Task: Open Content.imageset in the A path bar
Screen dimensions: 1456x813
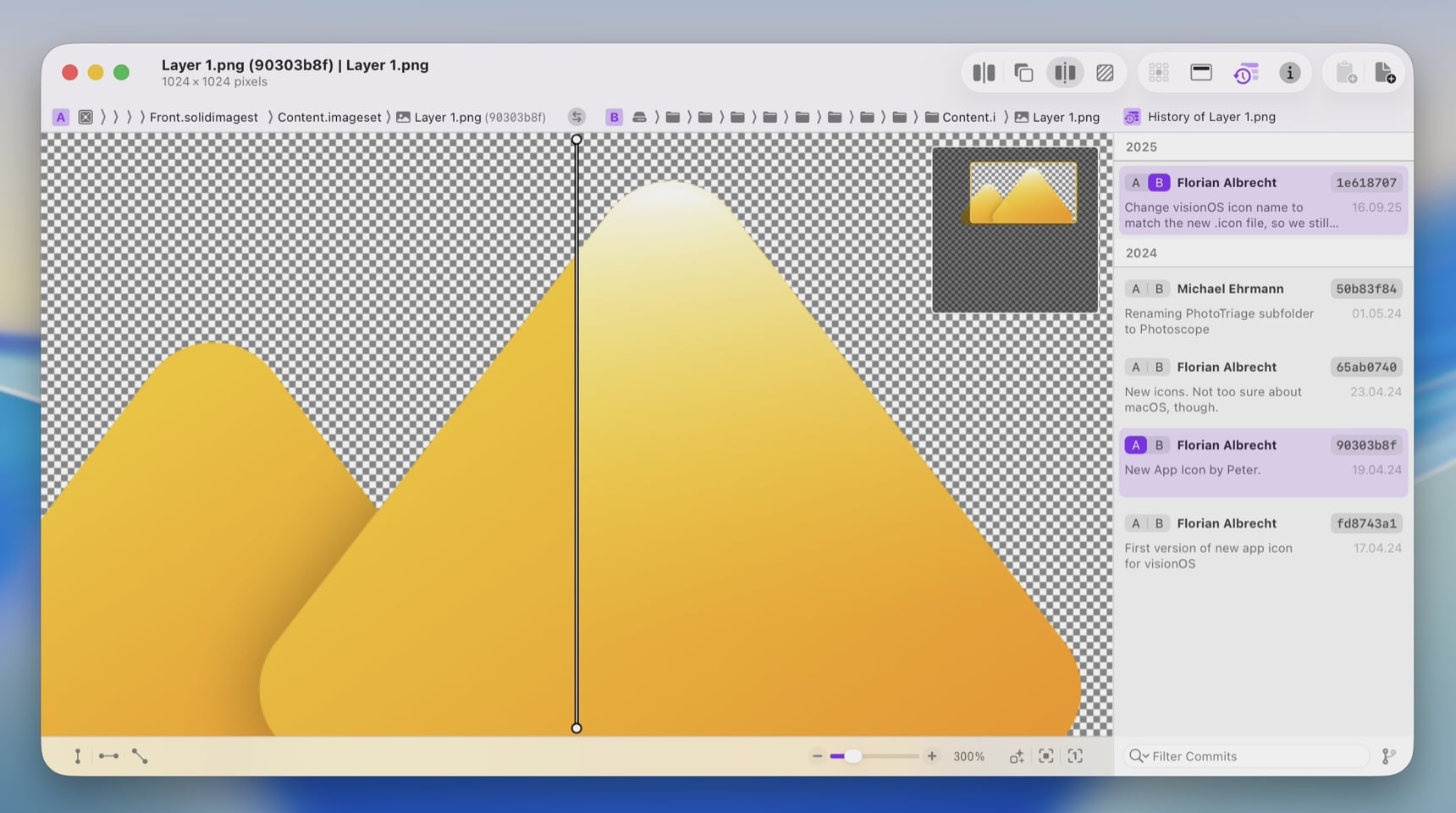Action: pyautogui.click(x=328, y=117)
